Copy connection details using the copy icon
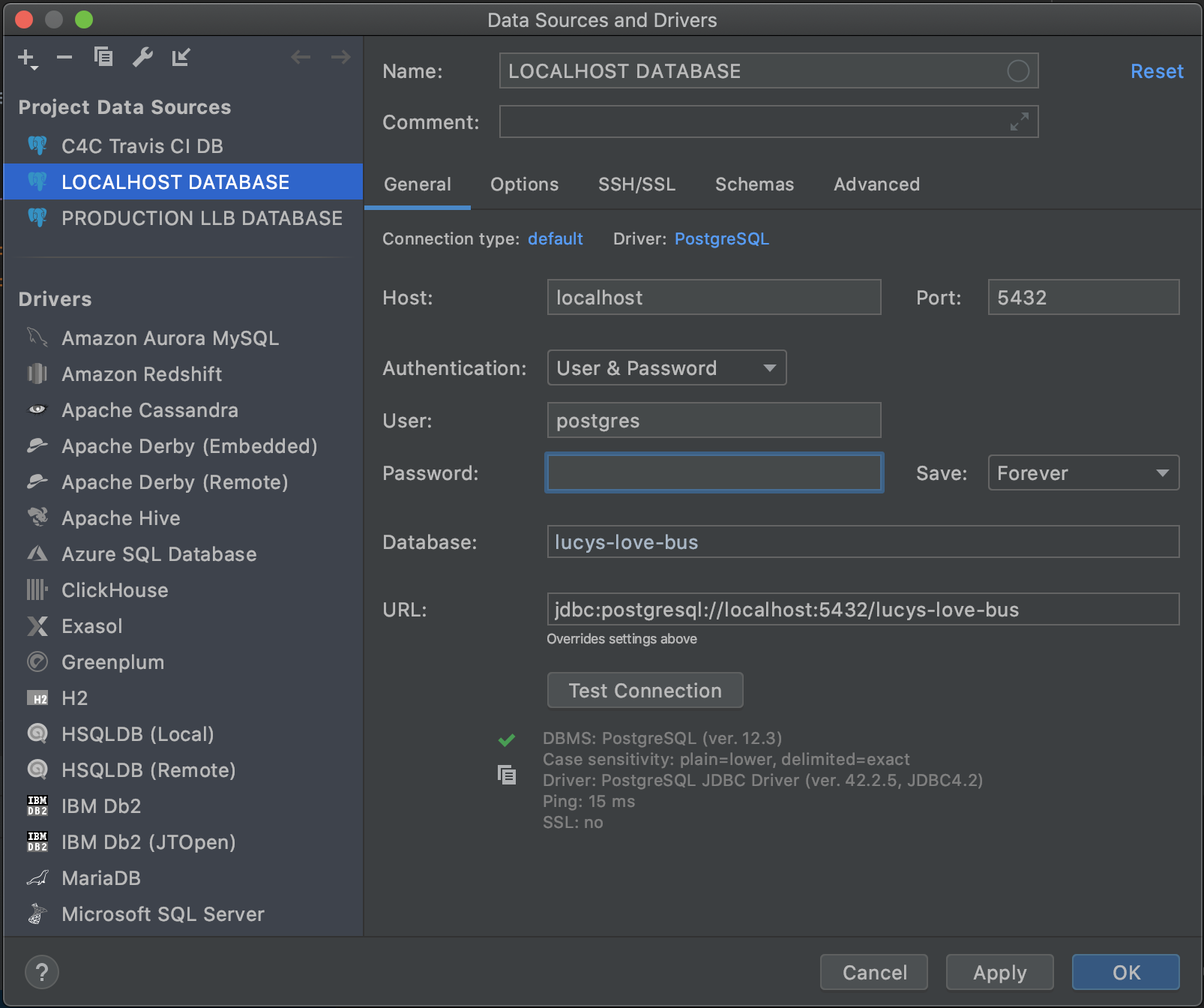The image size is (1204, 1008). [507, 775]
